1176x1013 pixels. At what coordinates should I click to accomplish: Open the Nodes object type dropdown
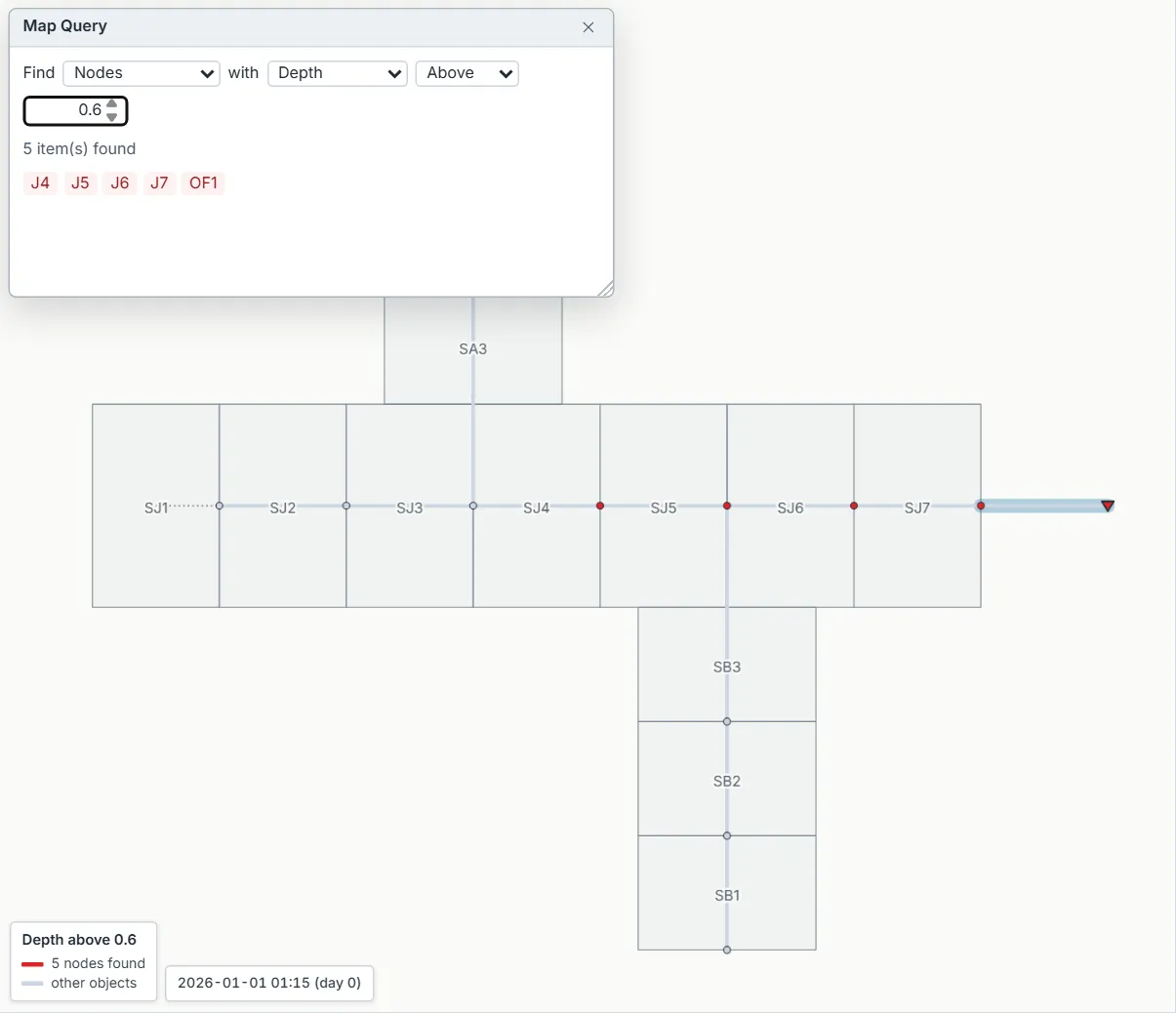click(x=142, y=73)
